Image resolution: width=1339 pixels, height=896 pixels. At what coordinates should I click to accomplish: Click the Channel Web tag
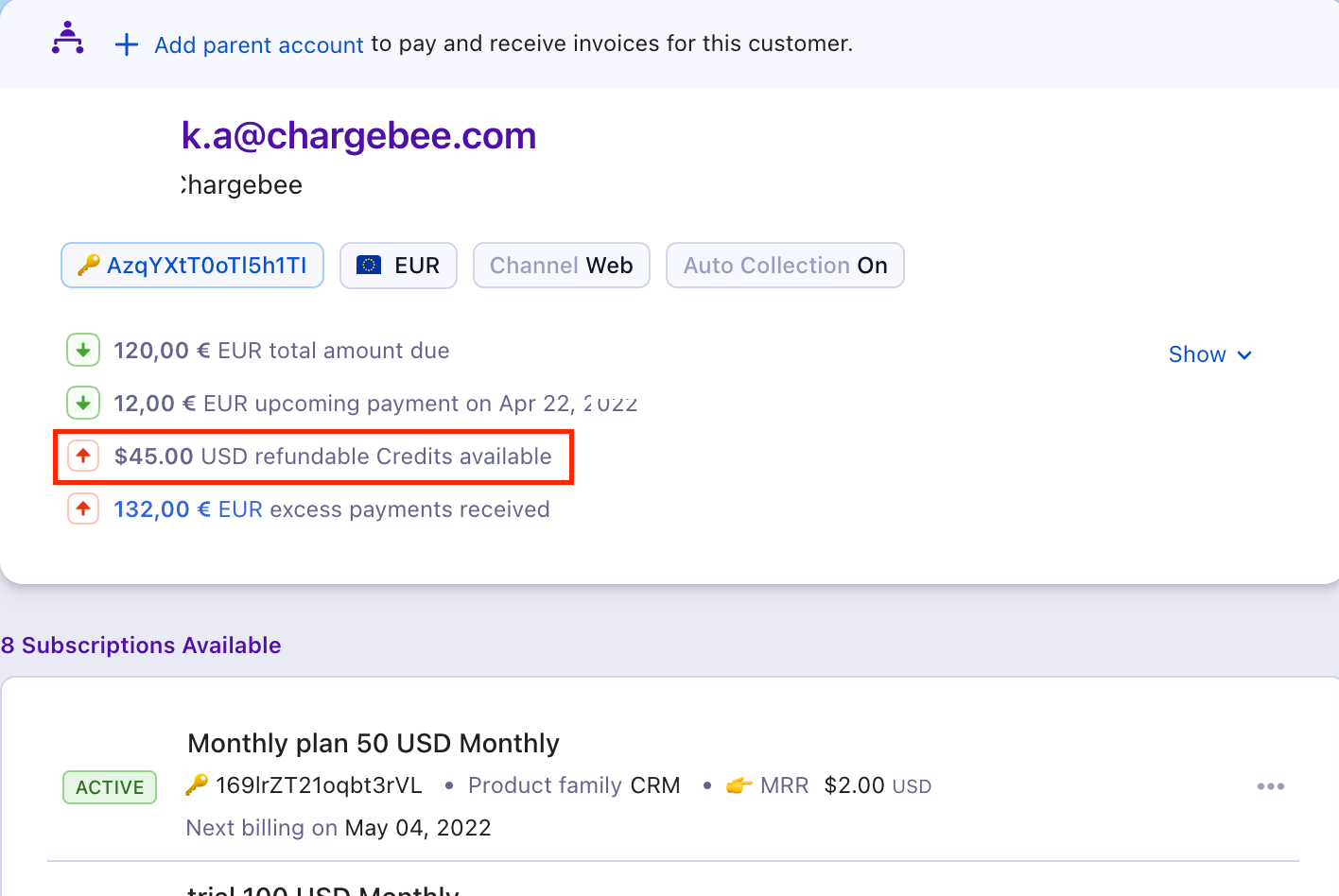[x=561, y=266]
